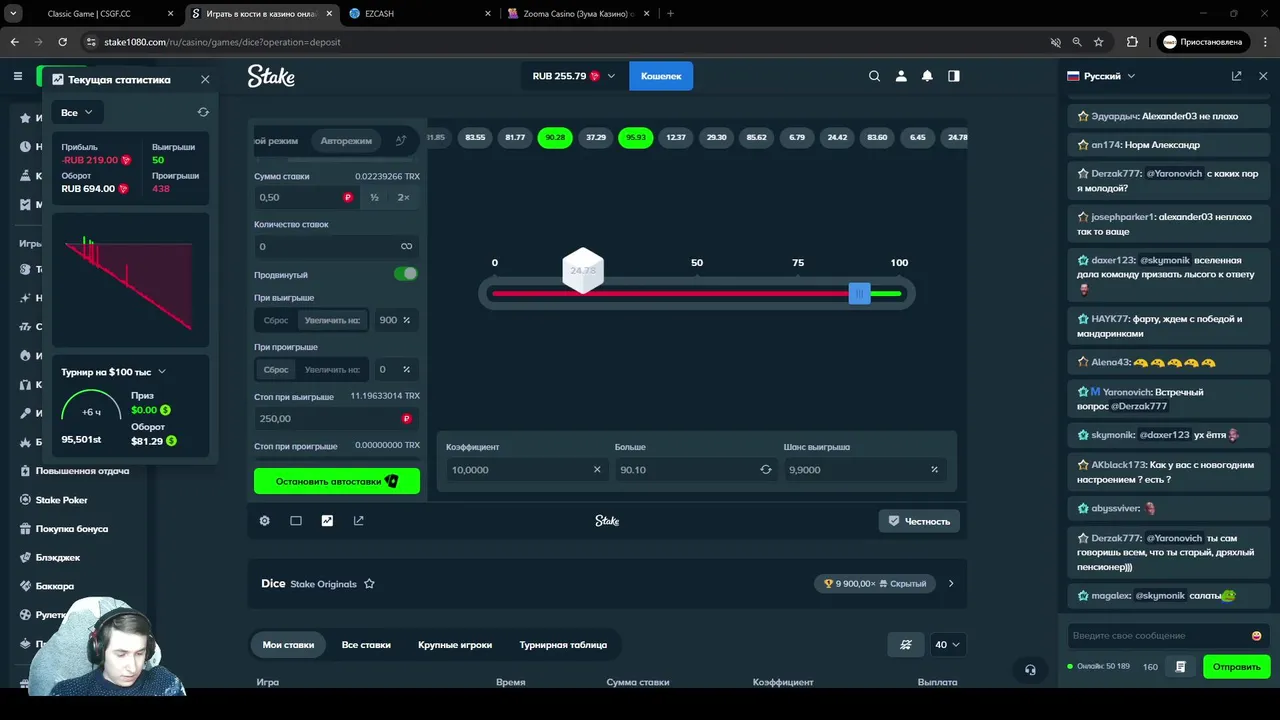Open the notifications bell
Screen dimensions: 1280x720
tap(927, 76)
